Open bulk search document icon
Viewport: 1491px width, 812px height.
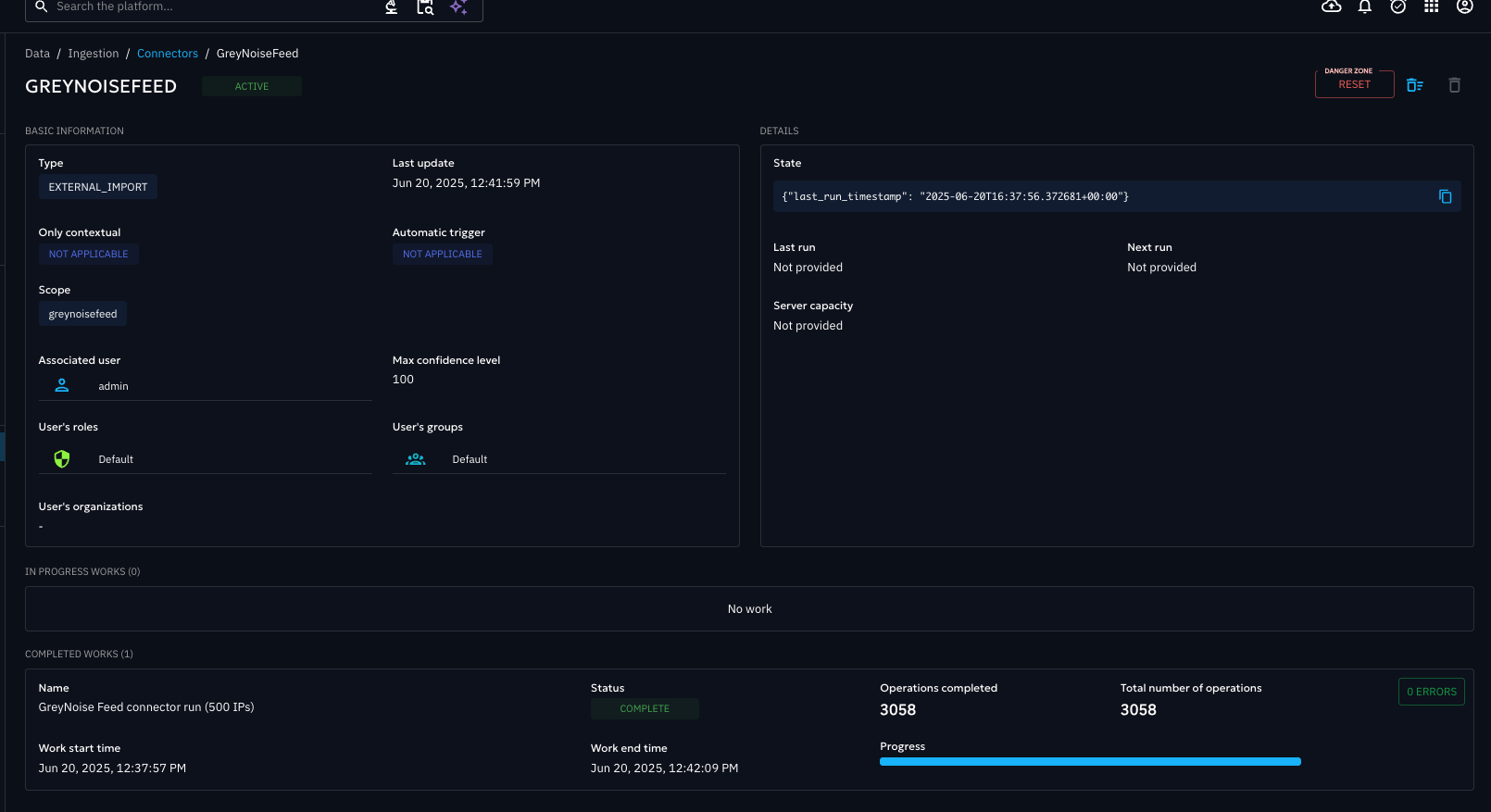click(425, 6)
